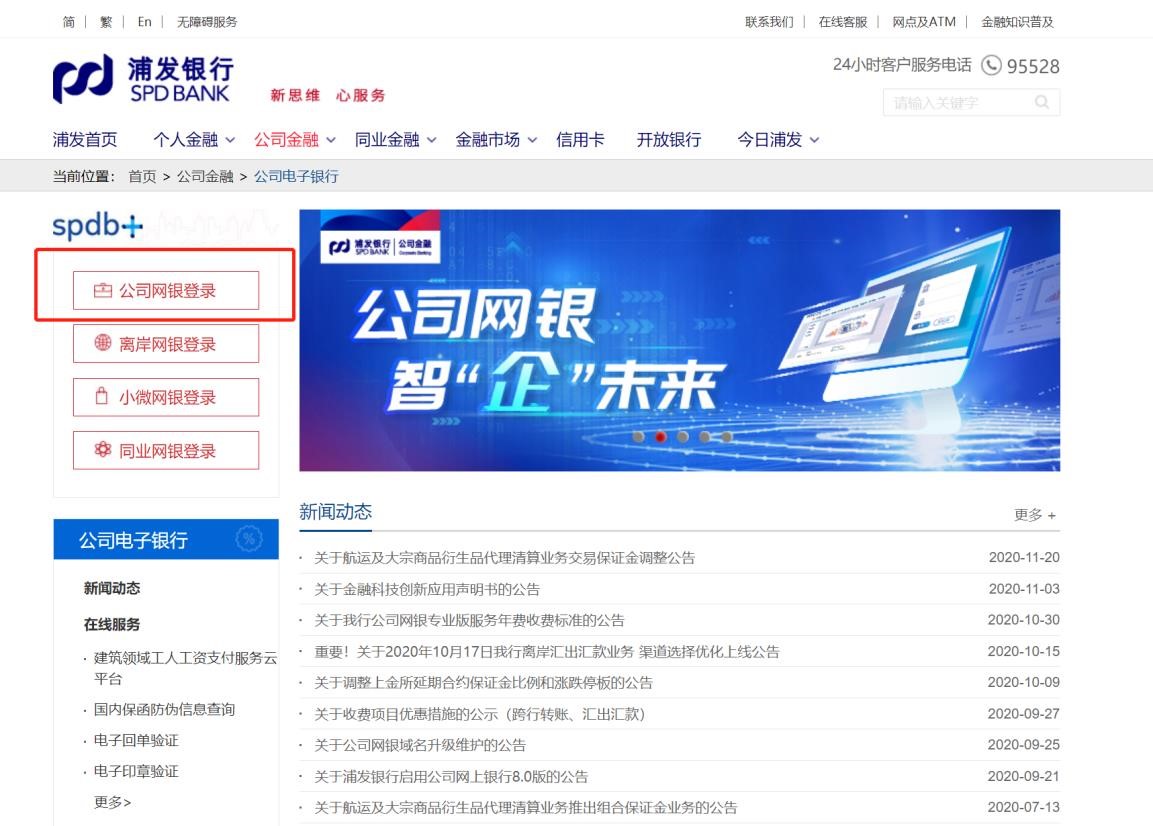The height and width of the screenshot is (826, 1153).
Task: Click 公司电子银行 in the breadcrumb
Action: (x=296, y=177)
